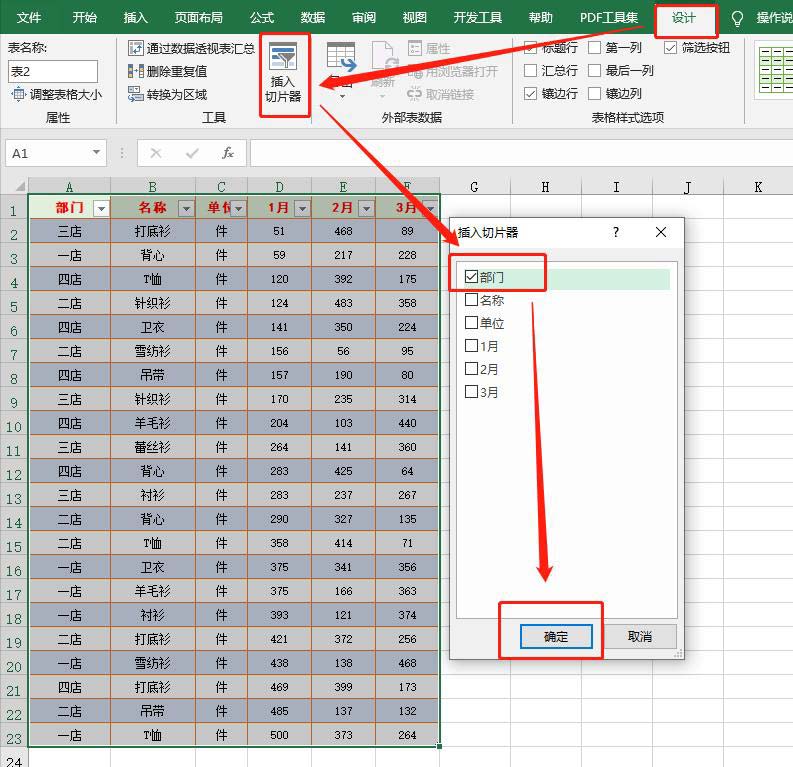The width and height of the screenshot is (793, 767).
Task: Click the insert function fx icon
Action: pos(228,153)
